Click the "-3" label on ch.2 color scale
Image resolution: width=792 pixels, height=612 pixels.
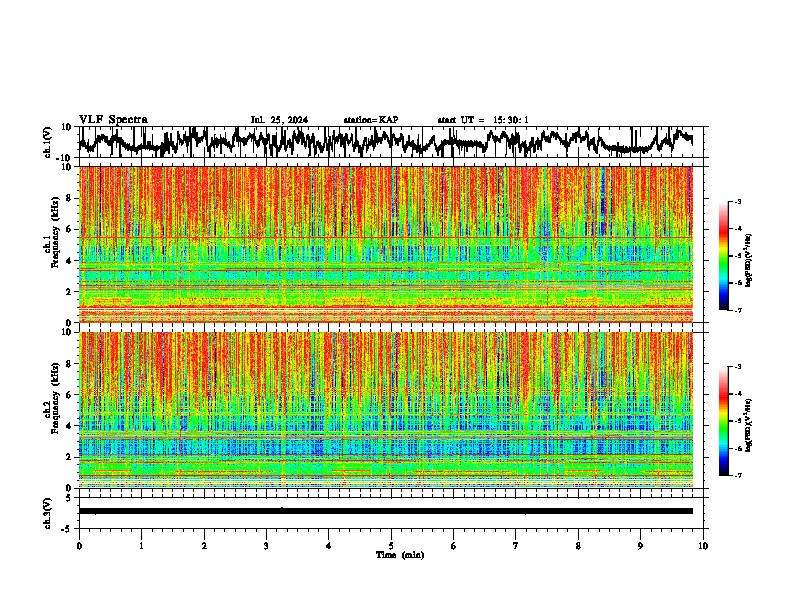[x=737, y=367]
